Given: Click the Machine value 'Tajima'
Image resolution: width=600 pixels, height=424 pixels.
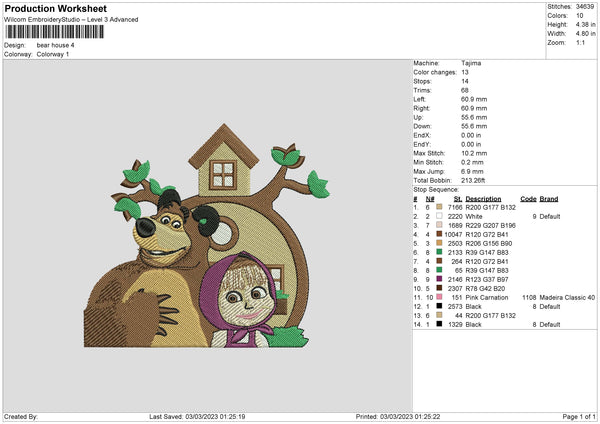Looking at the screenshot, I should (x=471, y=63).
